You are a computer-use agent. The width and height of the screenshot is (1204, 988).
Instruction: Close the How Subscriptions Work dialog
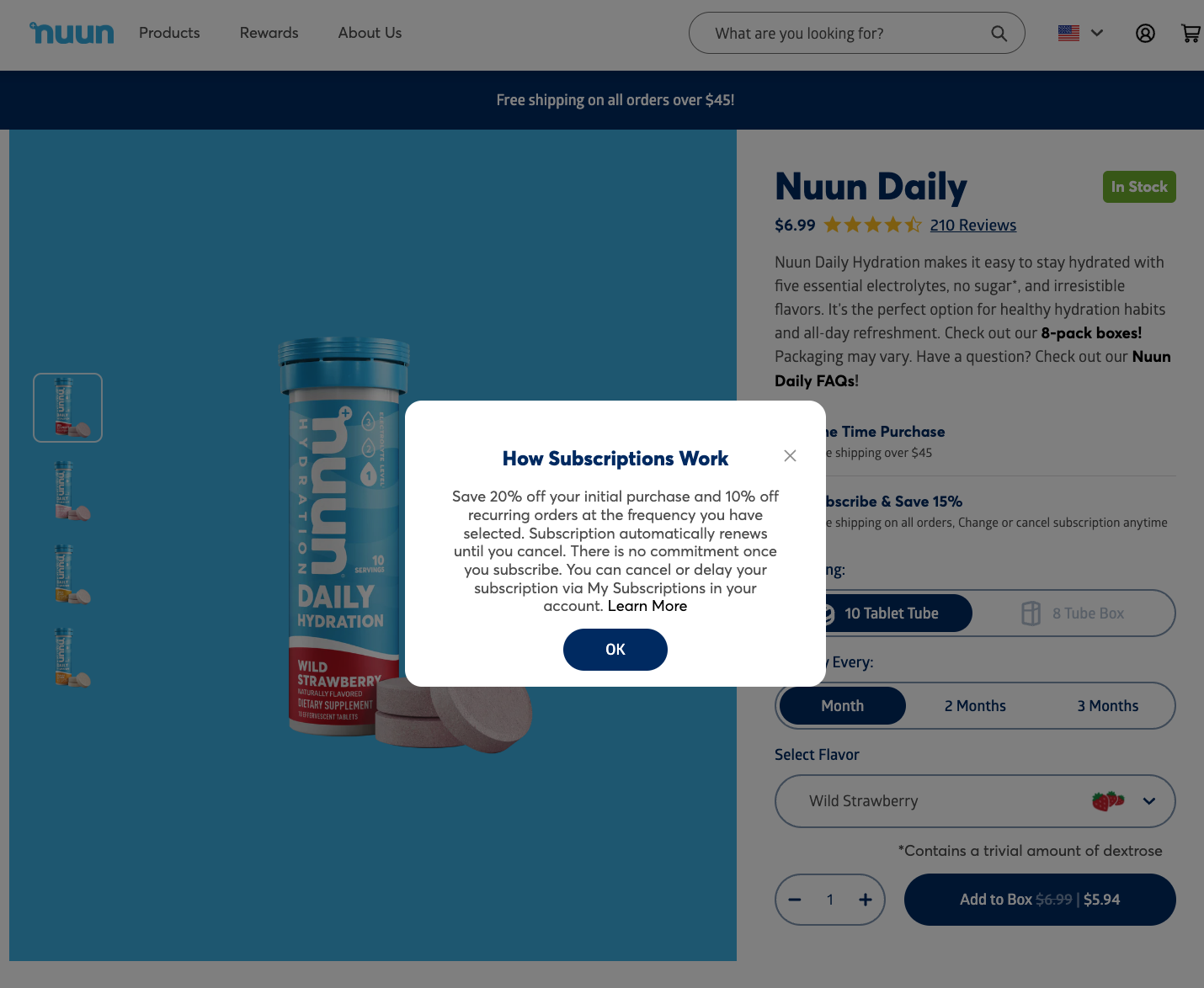pyautogui.click(x=790, y=456)
